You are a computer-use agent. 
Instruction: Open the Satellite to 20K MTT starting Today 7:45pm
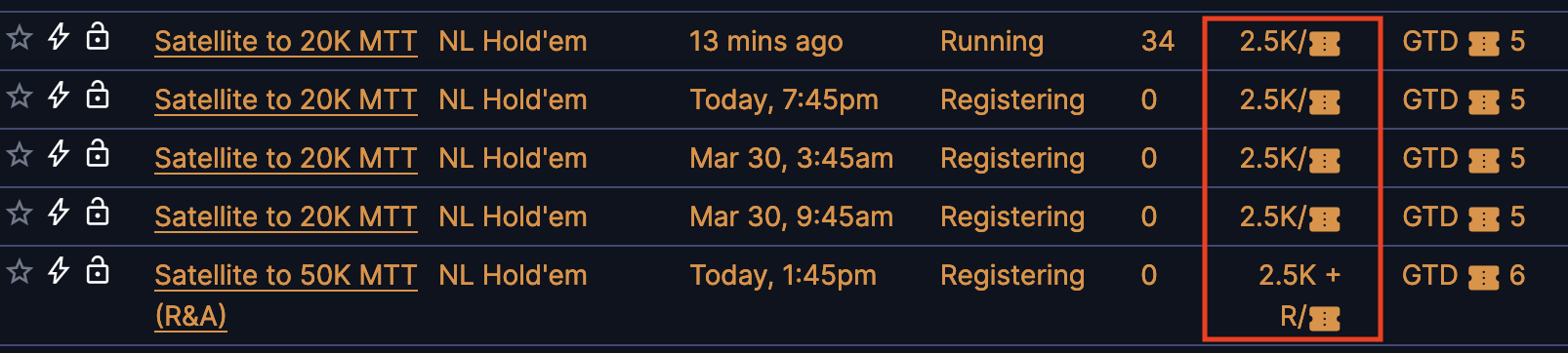coord(286,100)
